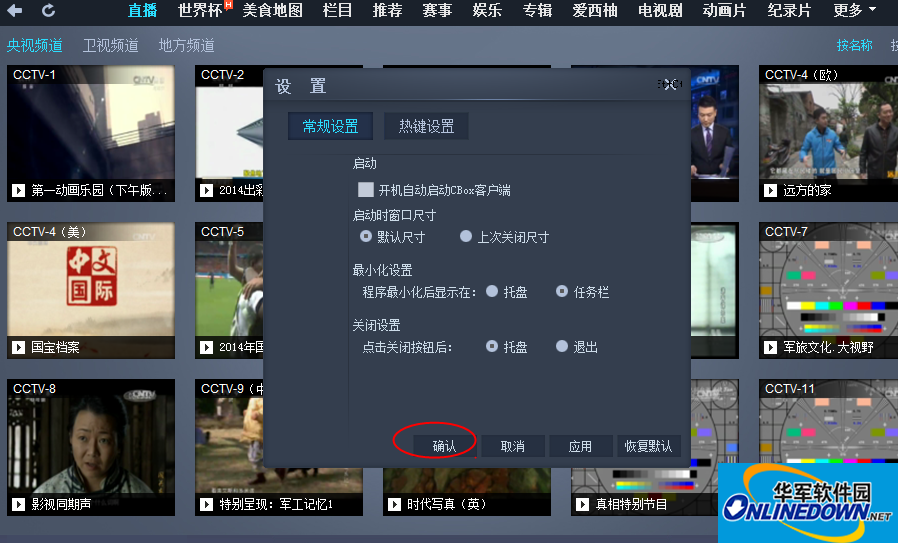Select 上次关闭尺寸 radio option

tap(466, 237)
